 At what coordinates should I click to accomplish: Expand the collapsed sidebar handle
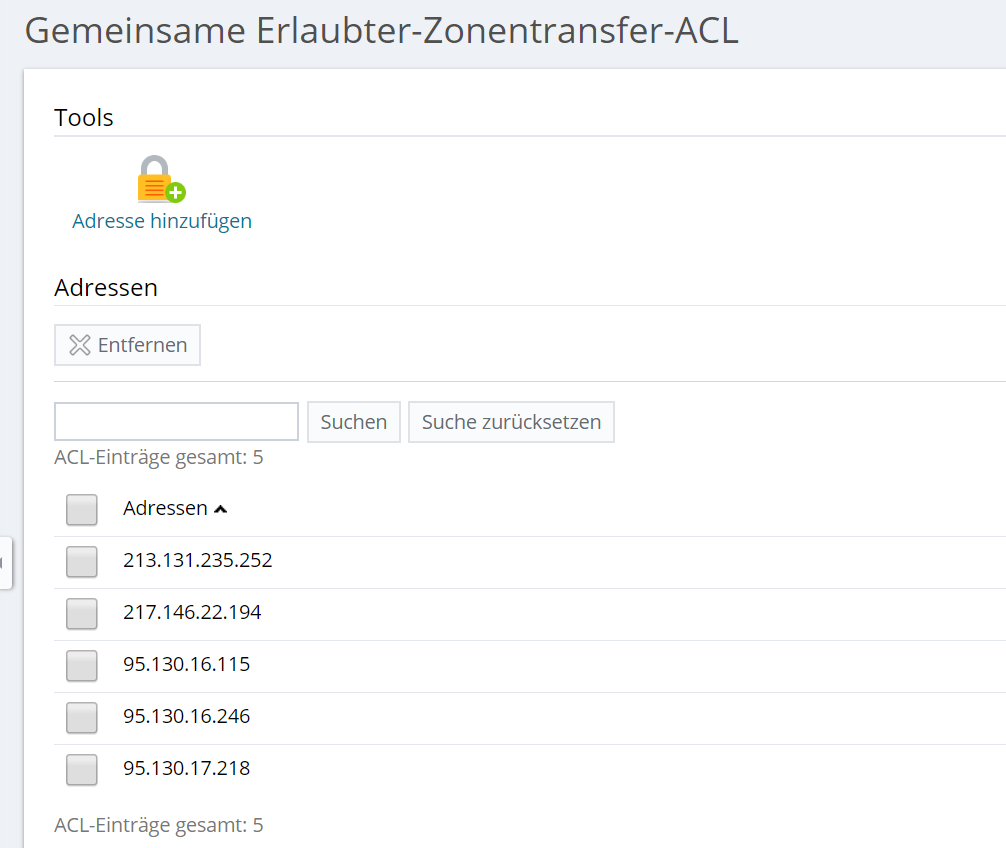[x=5, y=563]
